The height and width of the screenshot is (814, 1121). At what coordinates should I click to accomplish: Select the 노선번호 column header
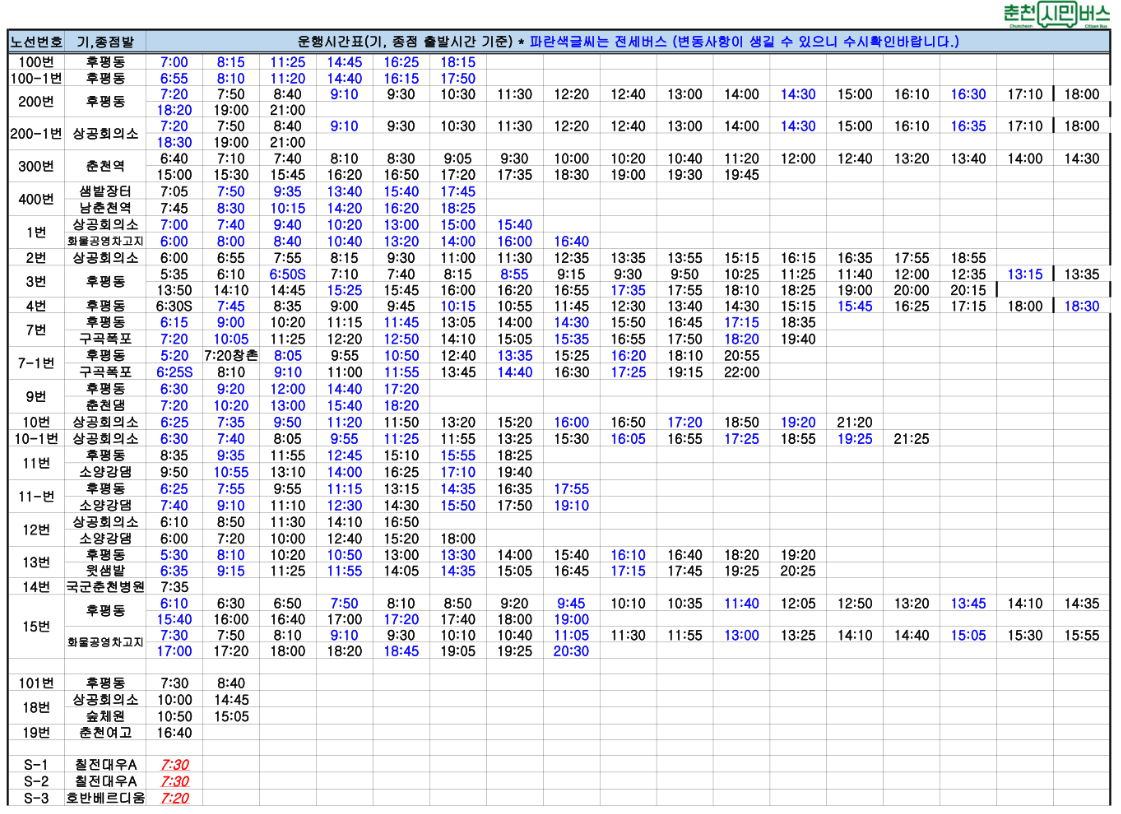click(36, 41)
